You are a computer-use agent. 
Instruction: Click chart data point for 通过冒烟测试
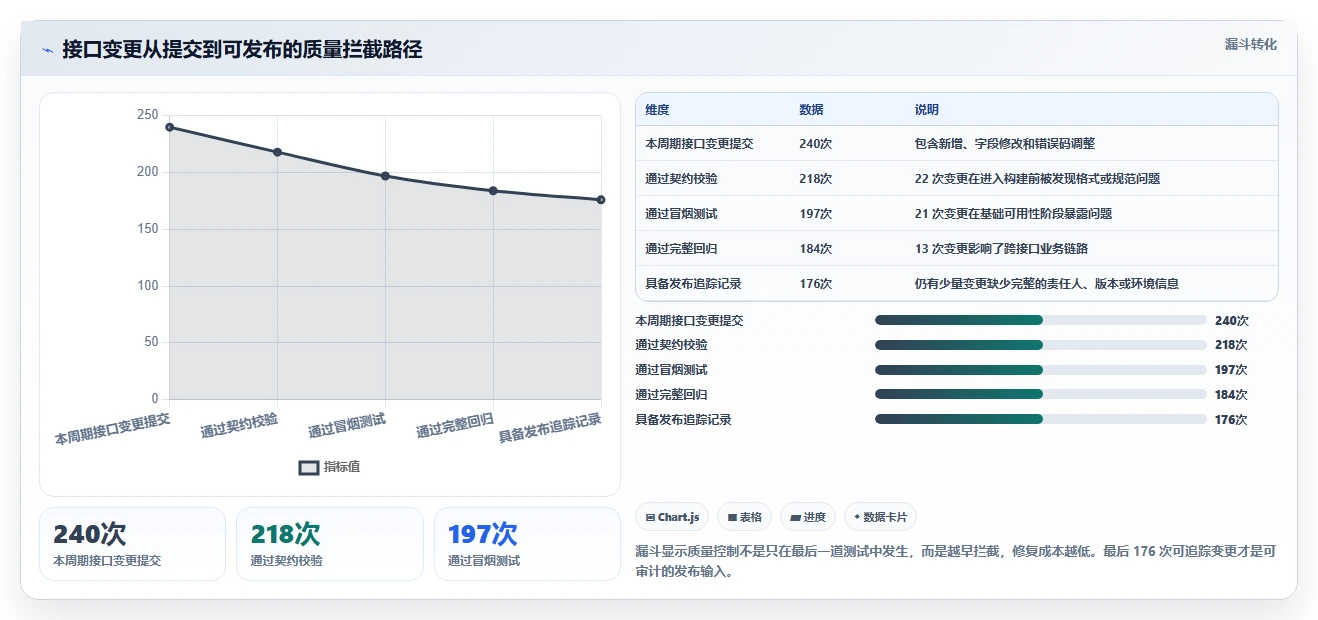coord(385,176)
